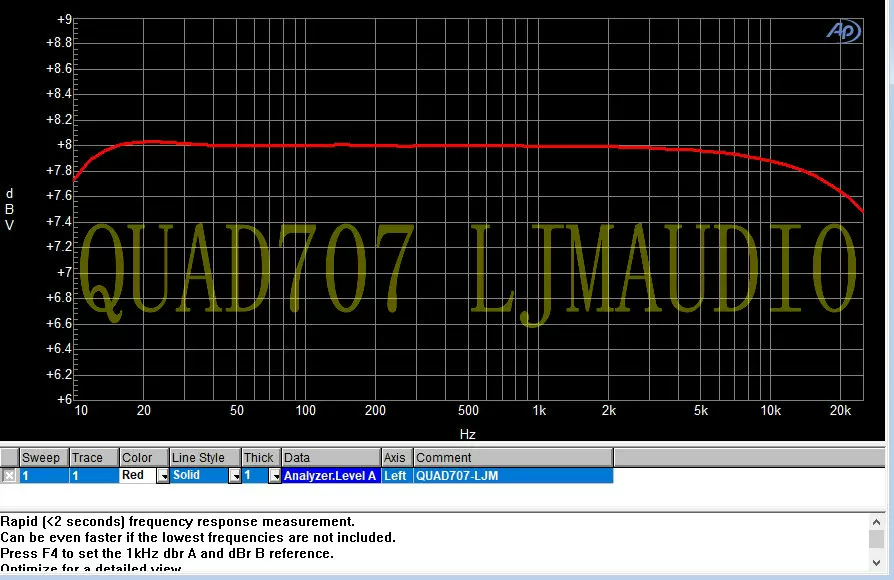Image resolution: width=894 pixels, height=580 pixels.
Task: Click the AP logo on the graph
Action: [x=844, y=31]
